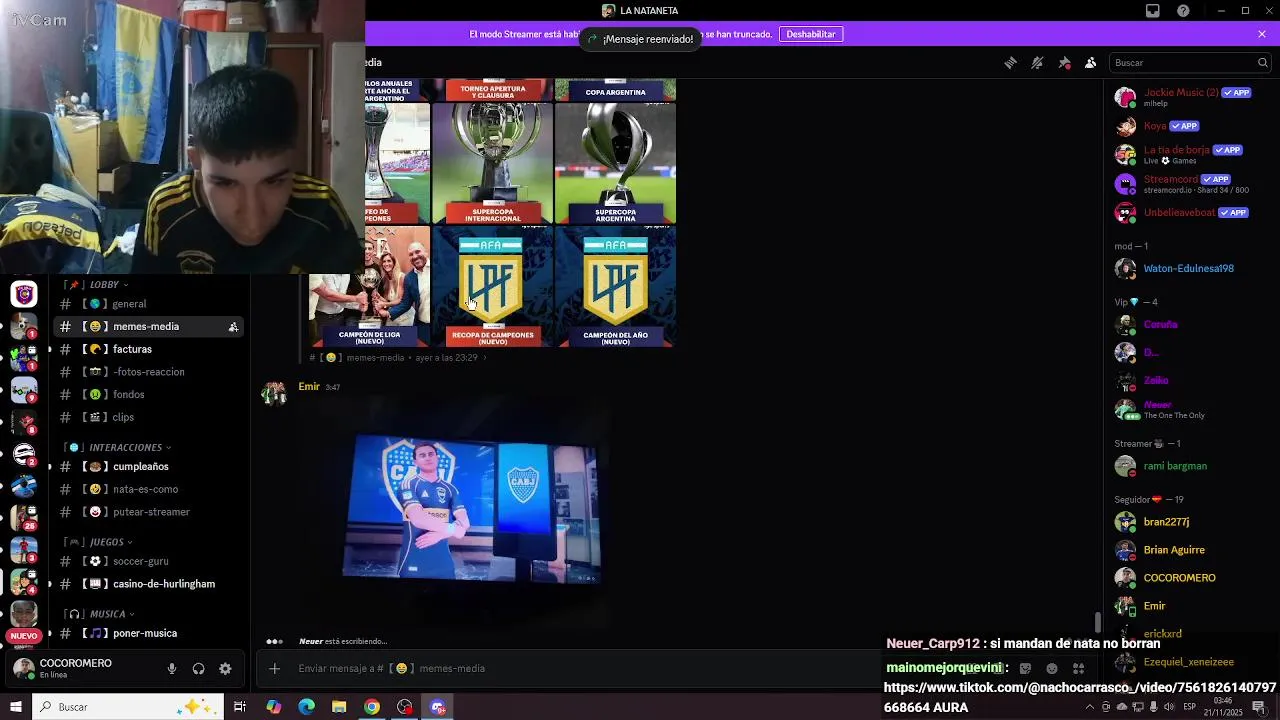Open the Recopa de Campeones image tile

(x=493, y=287)
